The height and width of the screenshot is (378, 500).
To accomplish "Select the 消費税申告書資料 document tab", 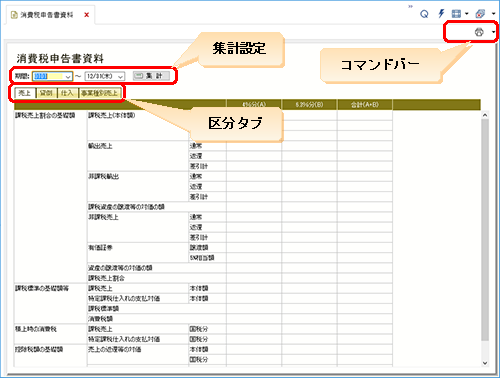I will tap(50, 15).
